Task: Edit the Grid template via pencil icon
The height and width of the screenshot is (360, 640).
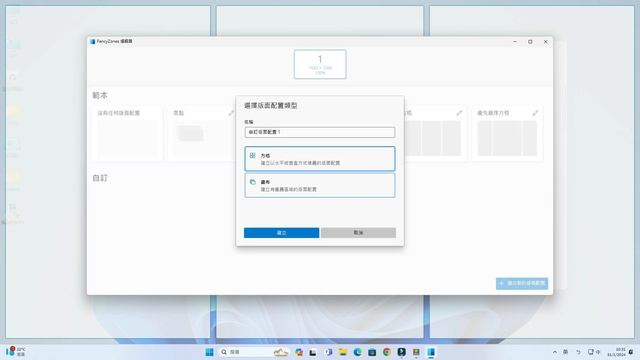Action: point(459,113)
